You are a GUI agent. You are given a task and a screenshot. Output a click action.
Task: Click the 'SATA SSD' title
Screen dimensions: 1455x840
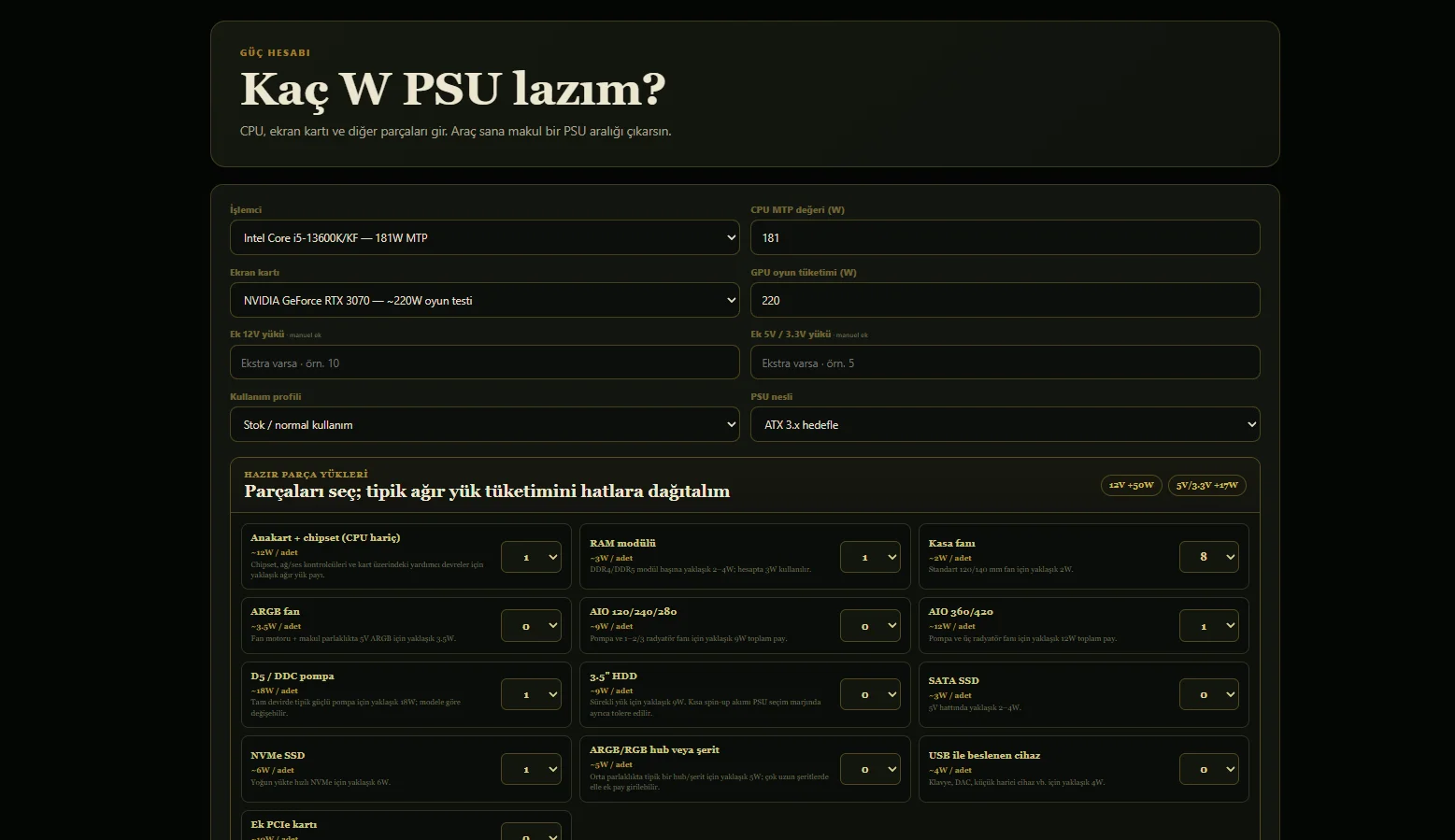coord(953,680)
